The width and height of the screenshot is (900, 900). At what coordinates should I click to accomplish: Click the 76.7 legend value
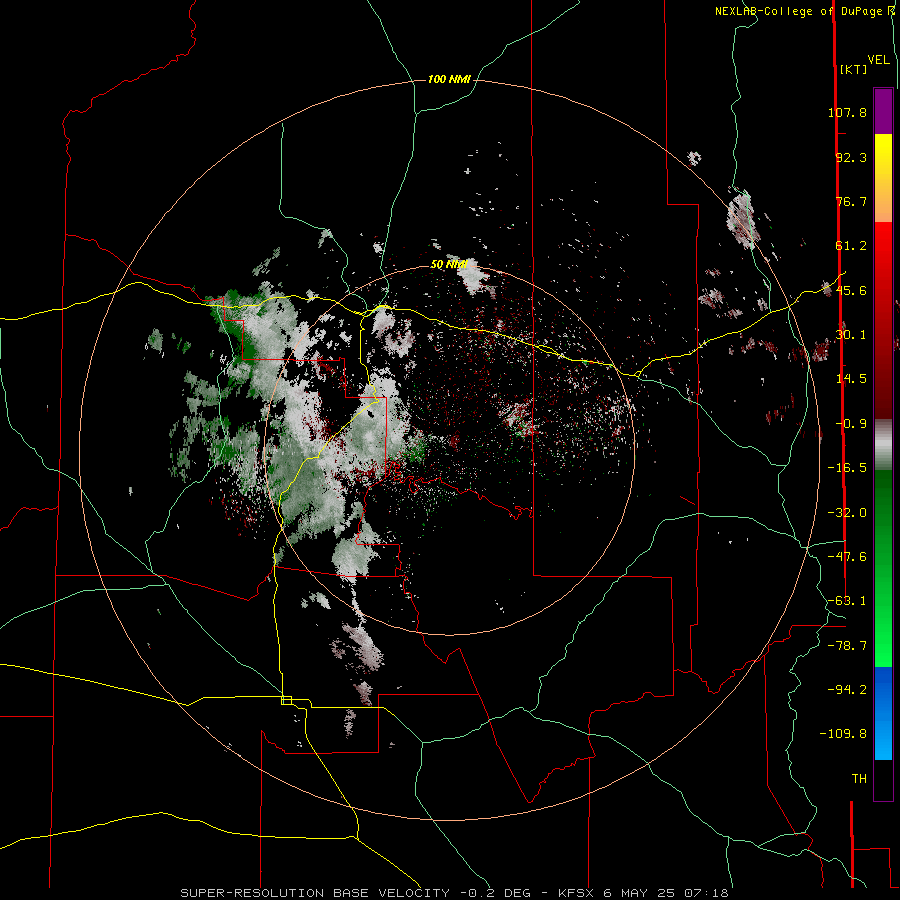(851, 201)
